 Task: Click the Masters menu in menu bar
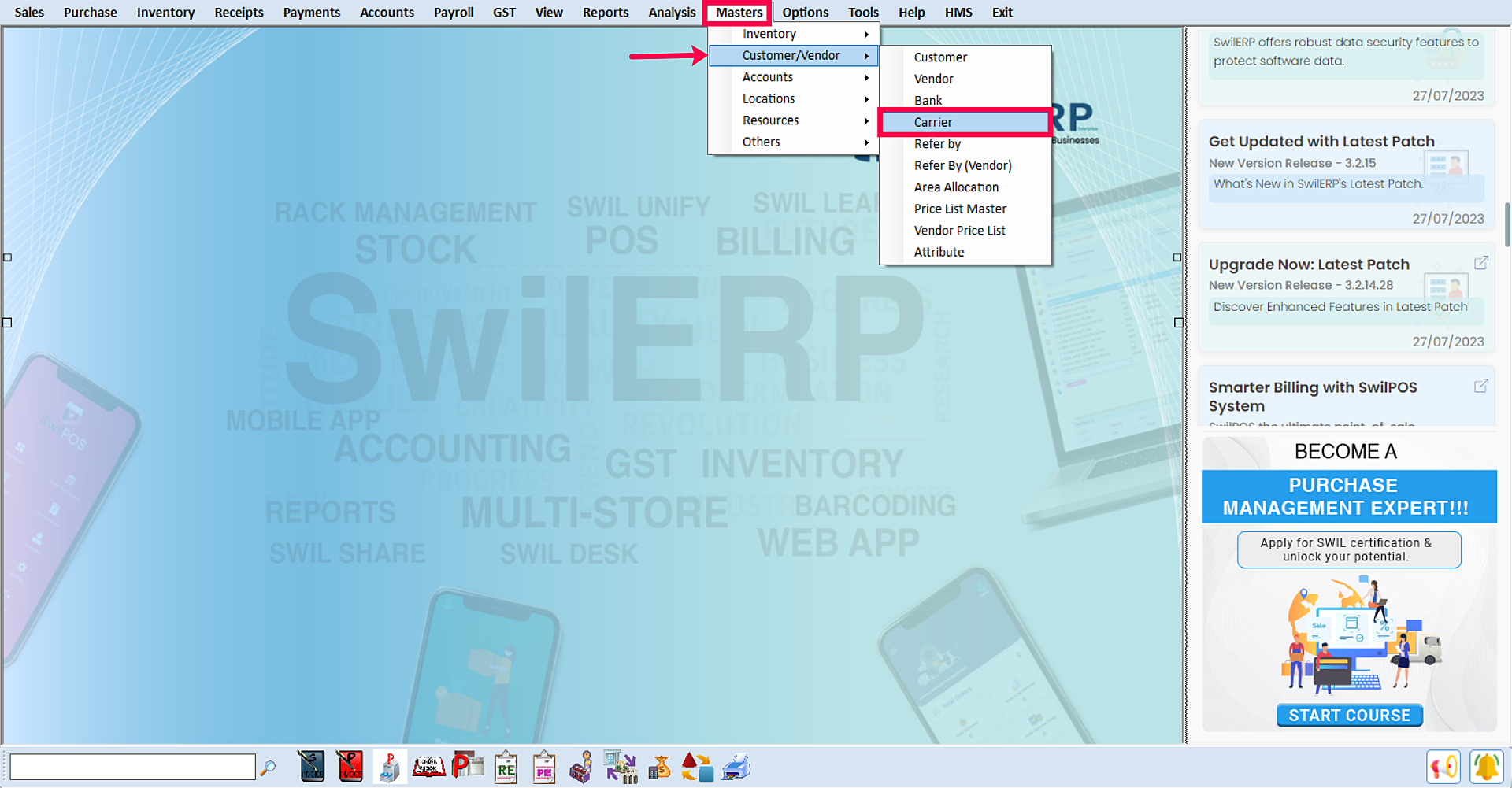739,13
